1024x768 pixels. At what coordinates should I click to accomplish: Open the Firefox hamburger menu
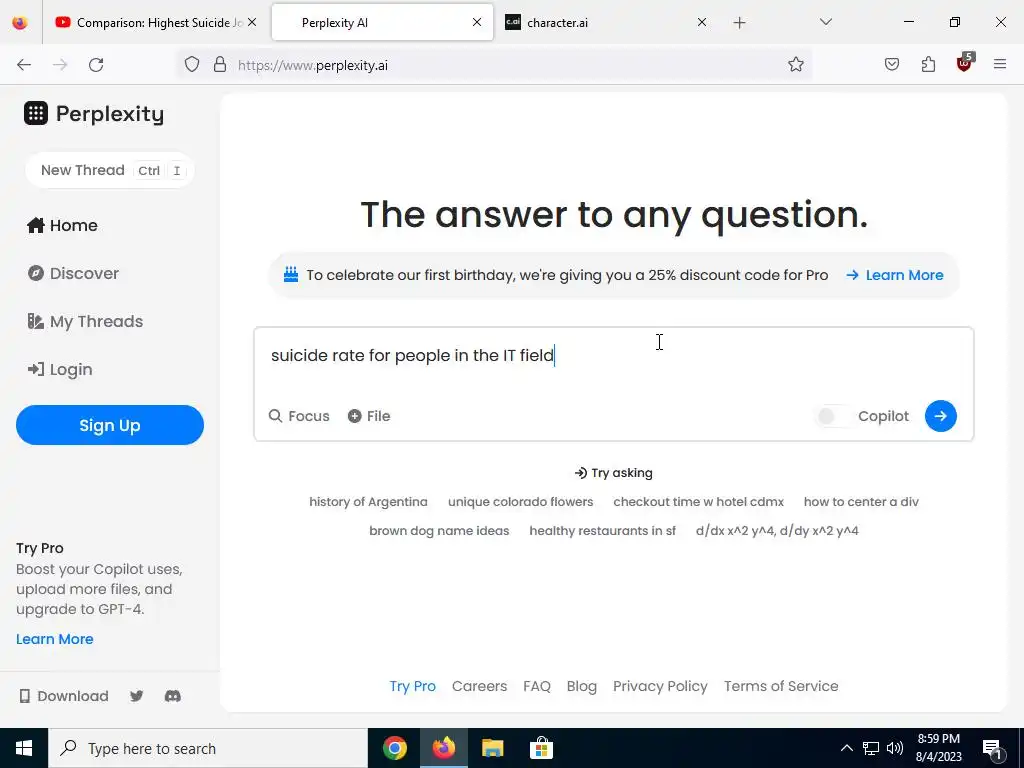tap(1000, 64)
